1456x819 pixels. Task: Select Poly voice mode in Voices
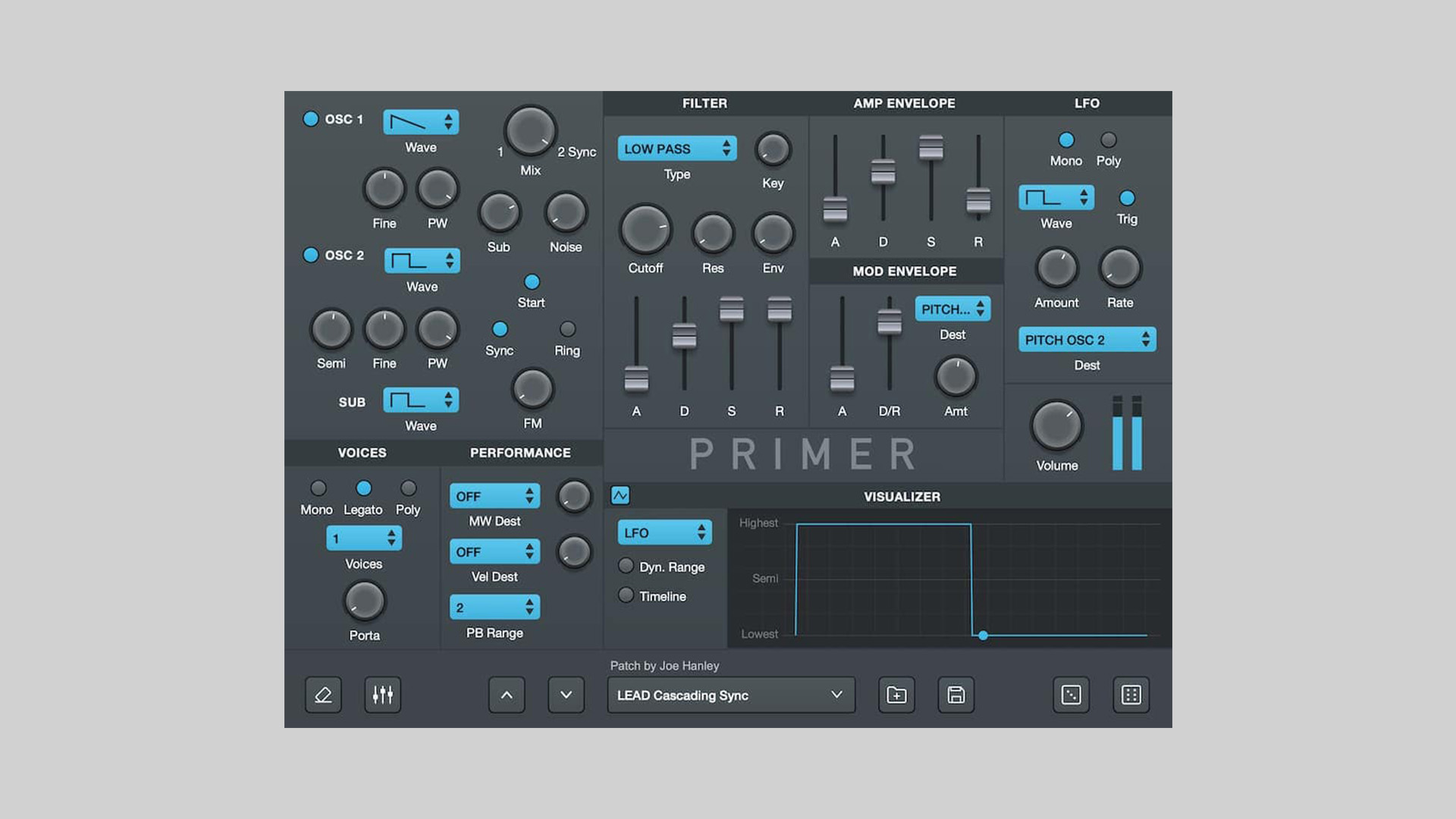408,488
